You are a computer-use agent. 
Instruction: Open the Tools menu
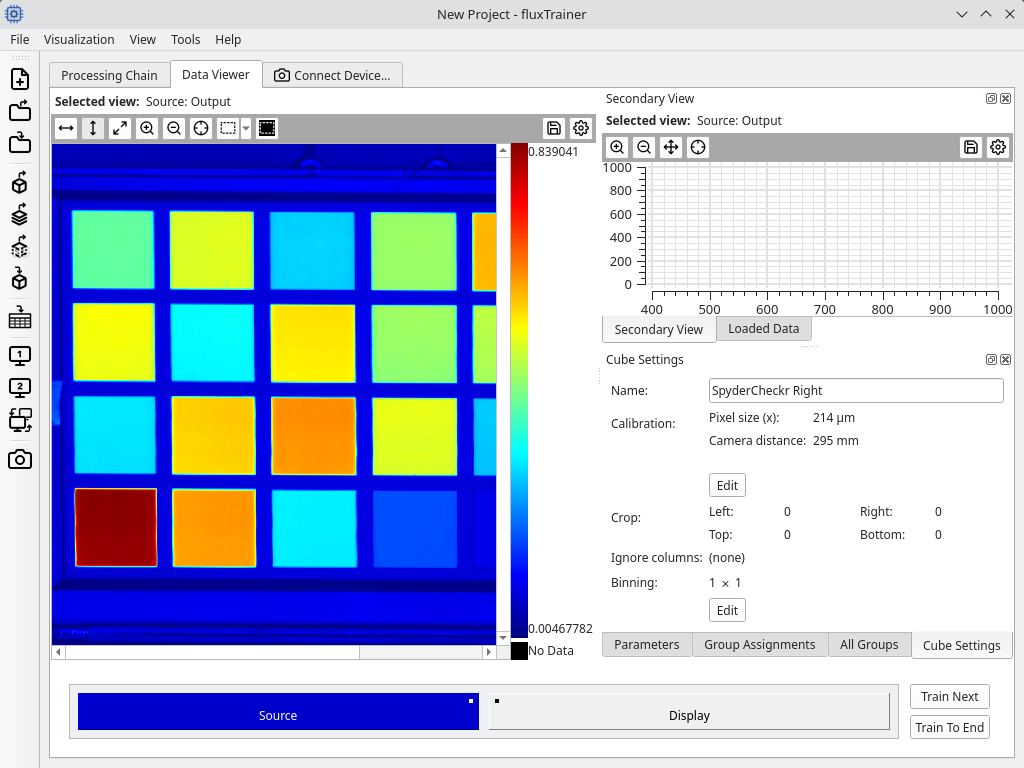click(x=185, y=39)
